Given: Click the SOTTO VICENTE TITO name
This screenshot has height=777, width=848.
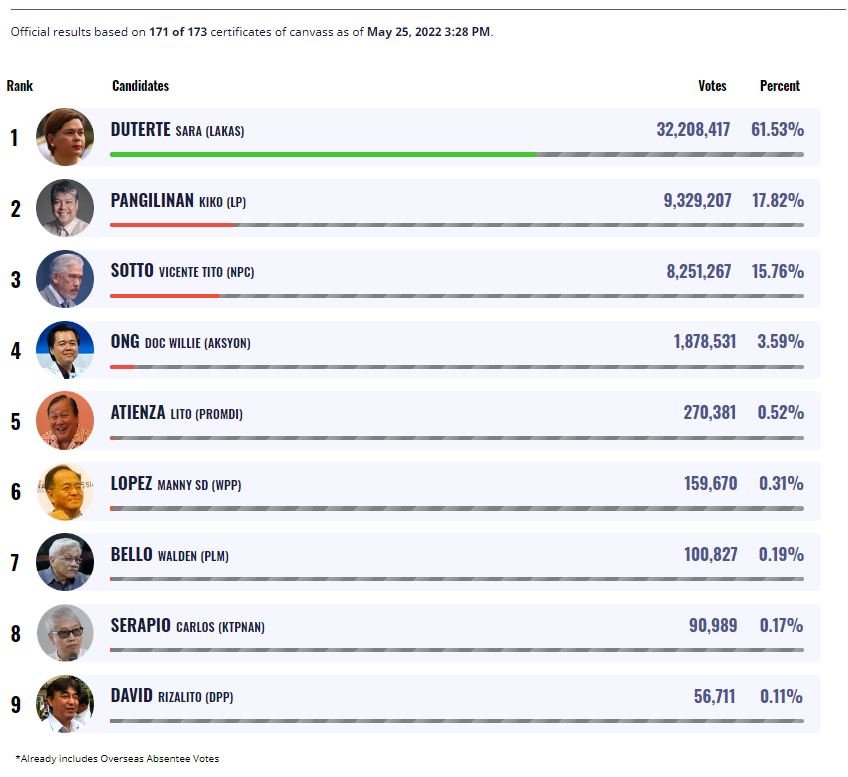Looking at the screenshot, I should point(182,271).
